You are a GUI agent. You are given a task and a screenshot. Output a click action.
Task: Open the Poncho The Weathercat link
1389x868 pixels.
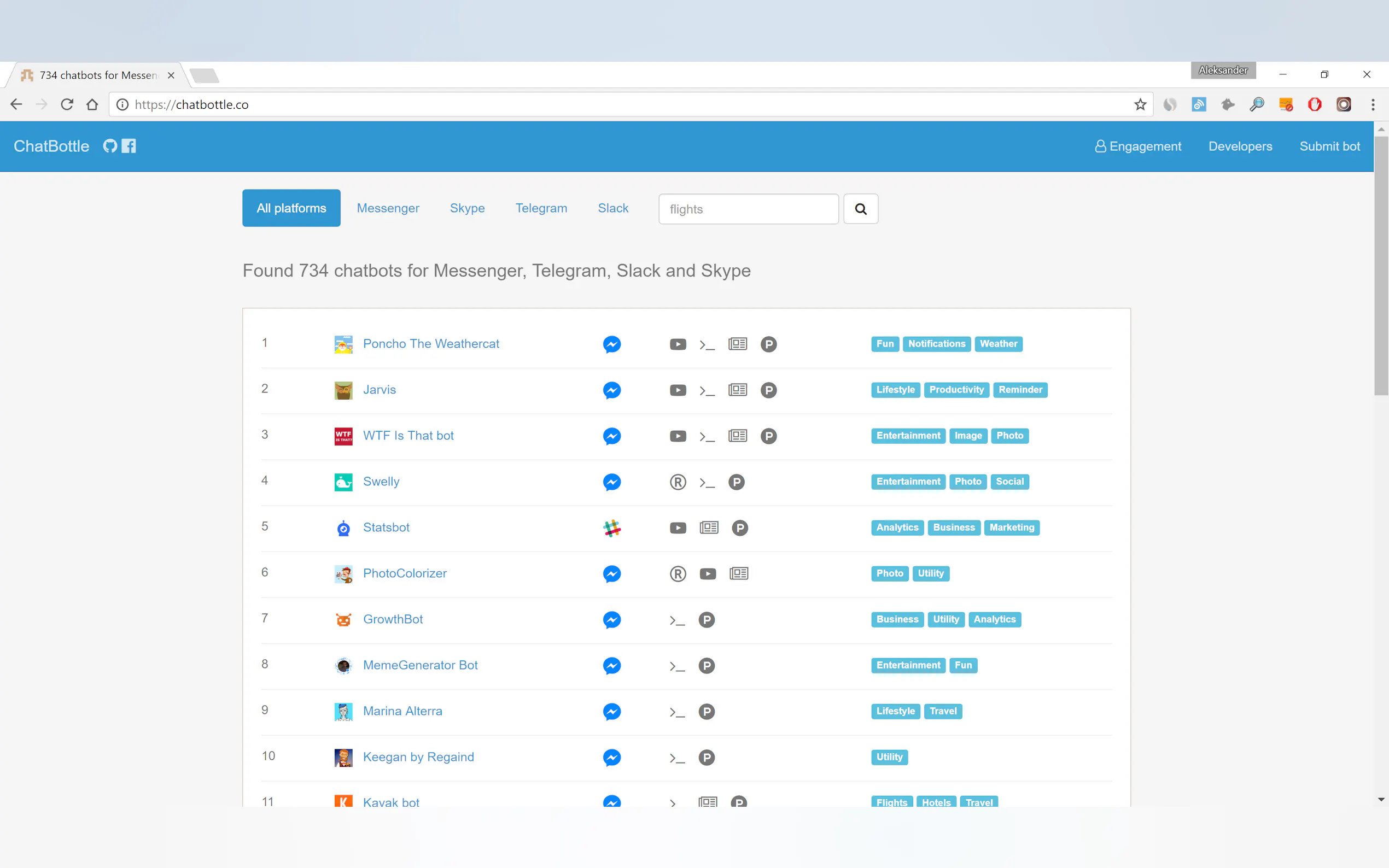click(431, 343)
